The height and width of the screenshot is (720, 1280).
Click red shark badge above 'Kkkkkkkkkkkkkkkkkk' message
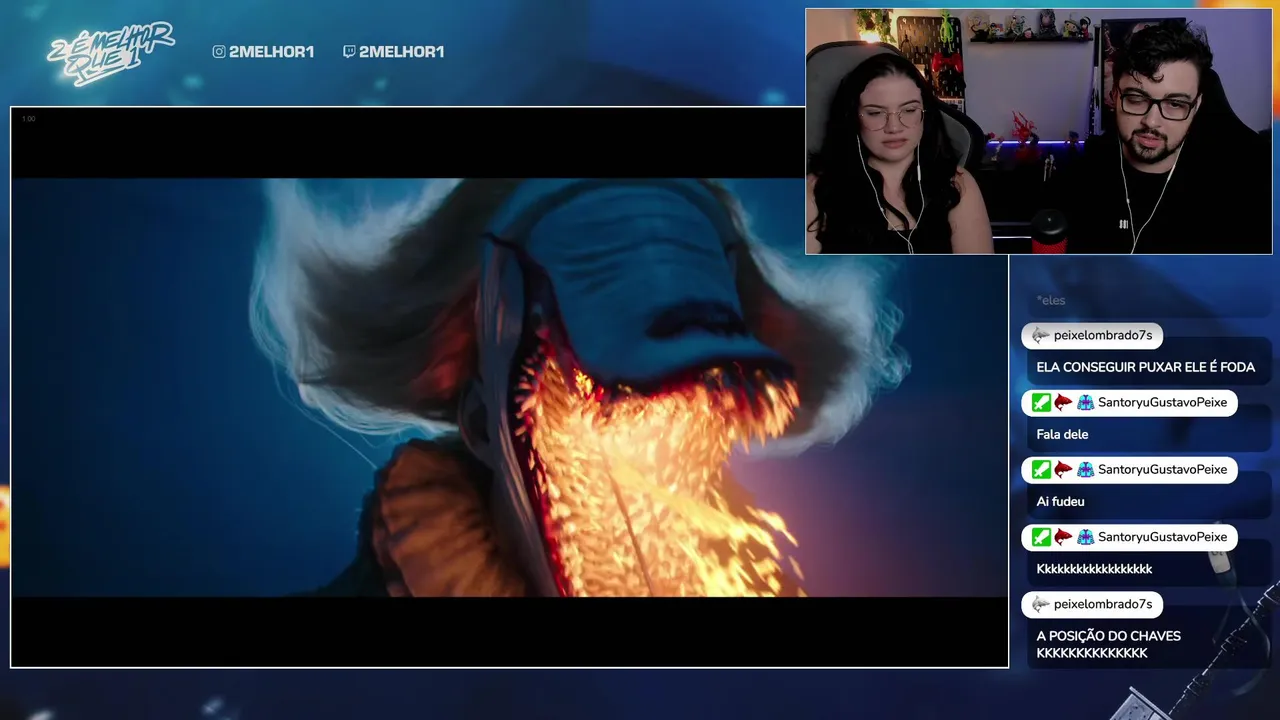pos(1063,537)
